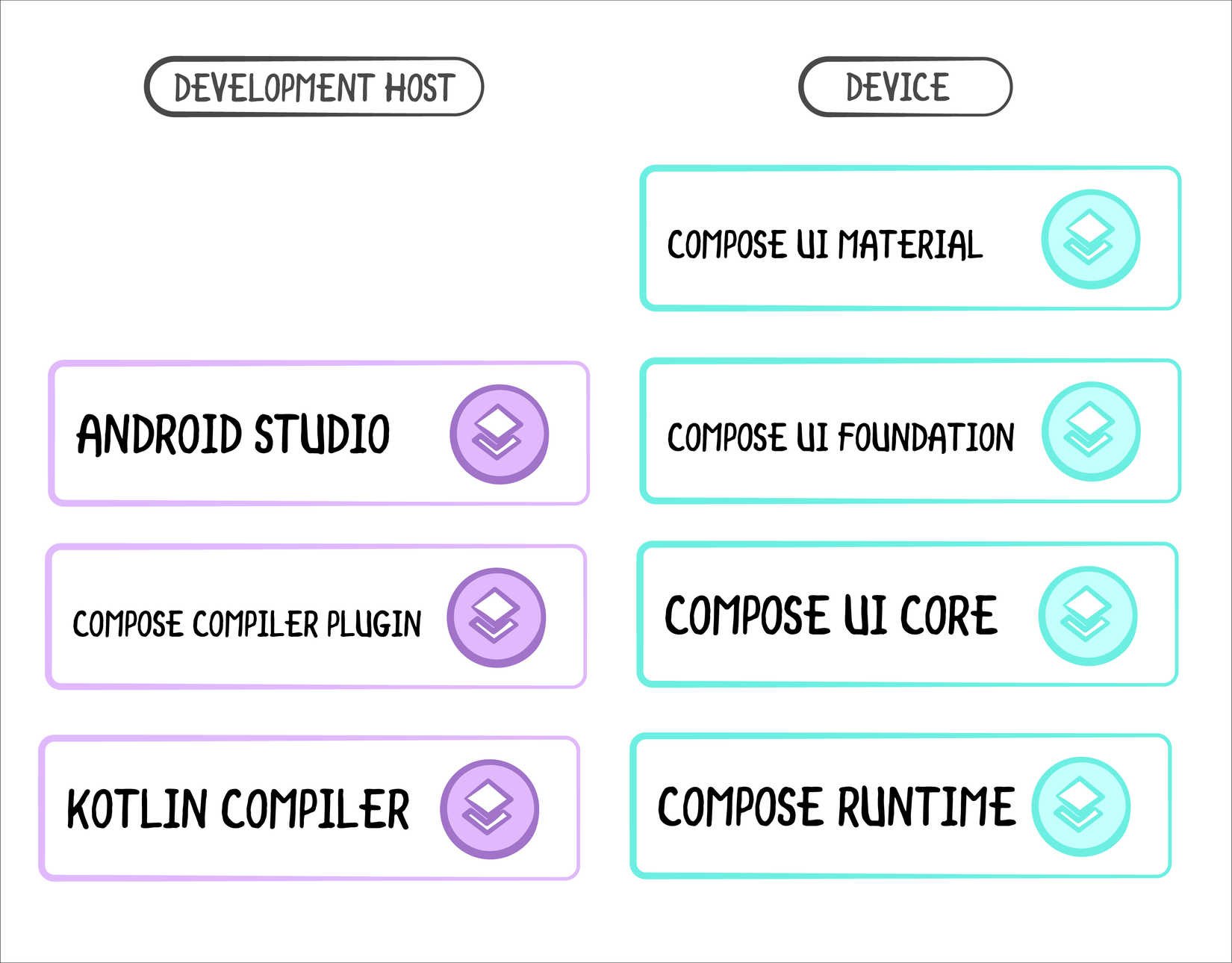The width and height of the screenshot is (1232, 963).
Task: Click the Kotlin Compiler layers icon
Action: click(489, 808)
